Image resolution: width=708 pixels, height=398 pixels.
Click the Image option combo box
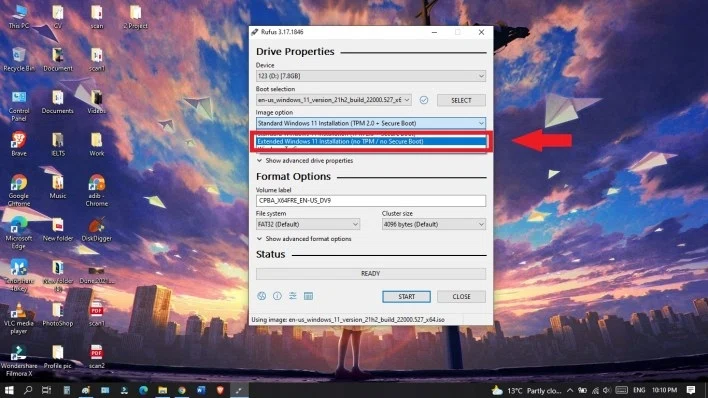coord(371,123)
